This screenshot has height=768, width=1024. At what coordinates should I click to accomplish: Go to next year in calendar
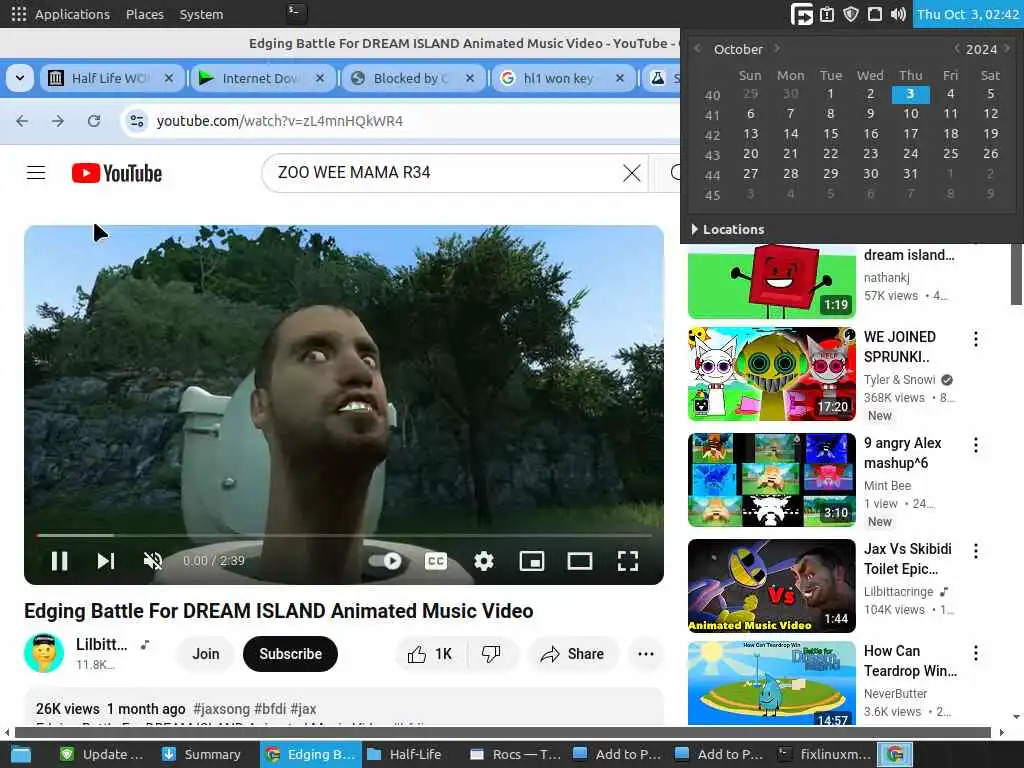tap(1007, 48)
